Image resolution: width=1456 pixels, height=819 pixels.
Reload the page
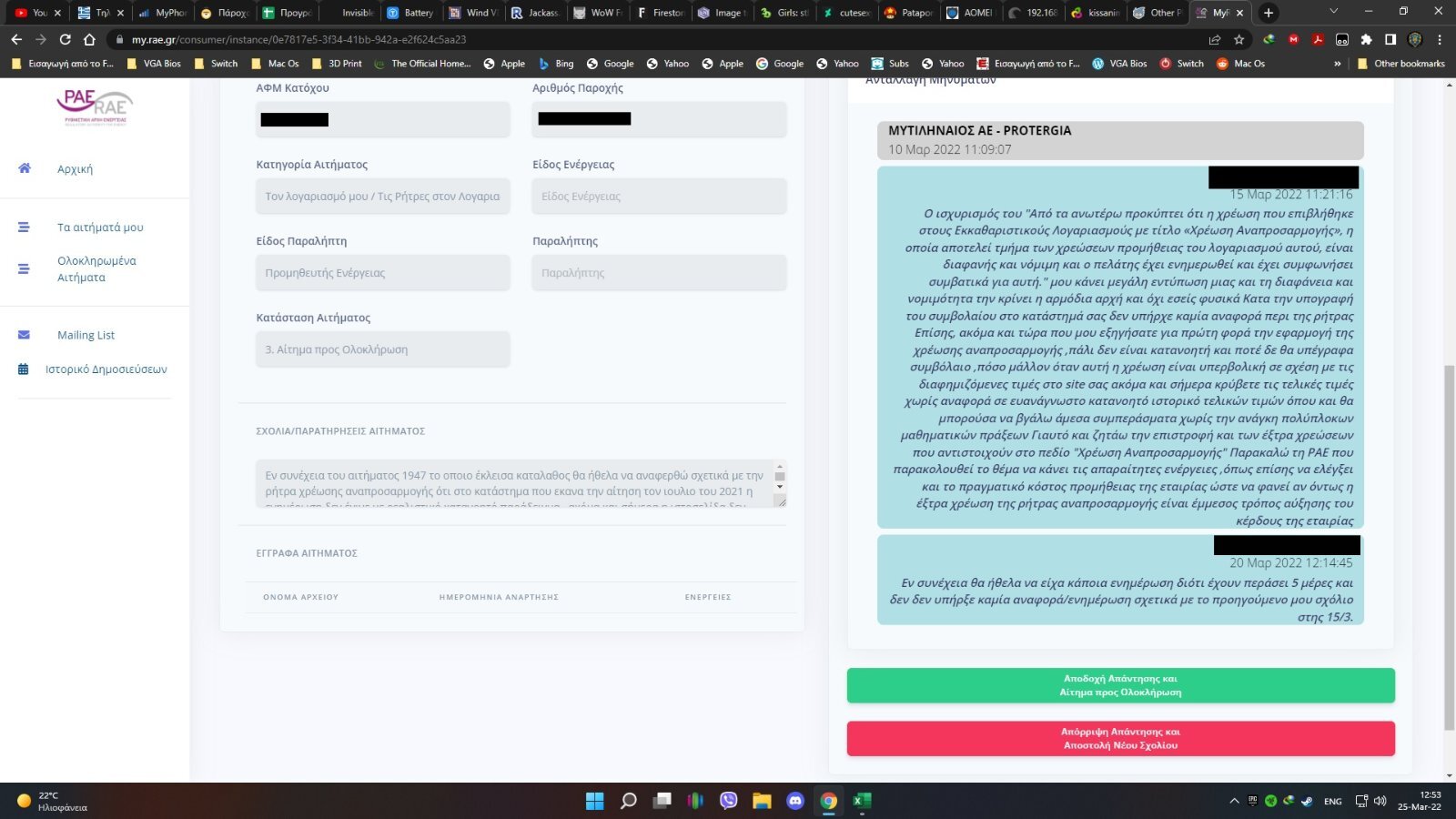[x=65, y=39]
